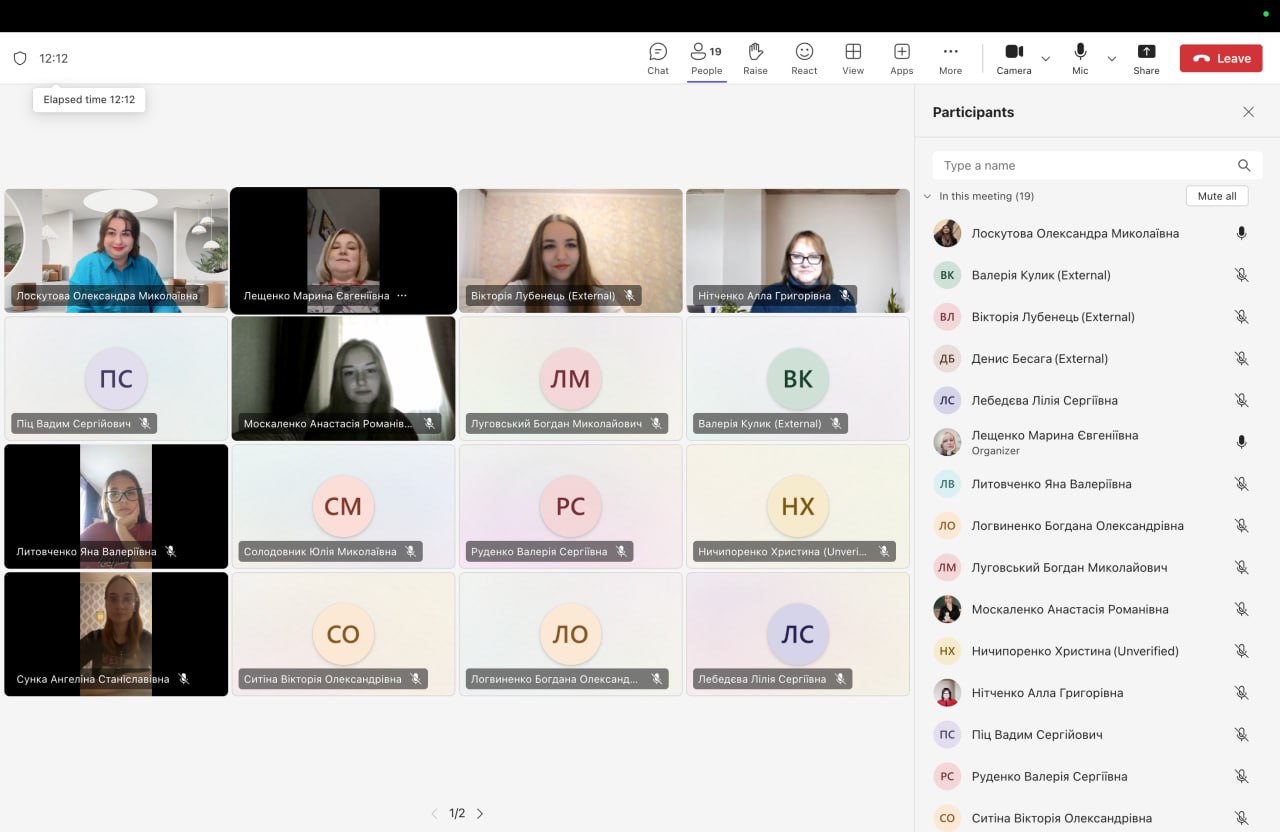Image resolution: width=1280 pixels, height=832 pixels.
Task: Go to next page of video grid
Action: [x=480, y=814]
